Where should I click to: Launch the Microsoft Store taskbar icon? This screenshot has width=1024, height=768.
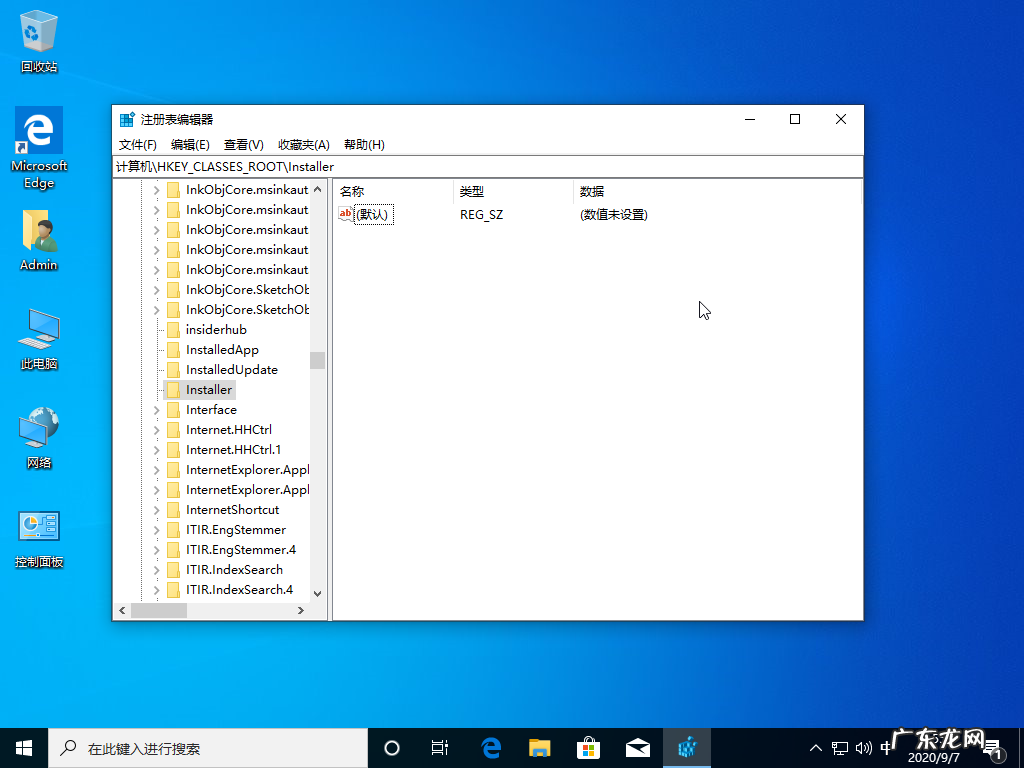tap(588, 747)
